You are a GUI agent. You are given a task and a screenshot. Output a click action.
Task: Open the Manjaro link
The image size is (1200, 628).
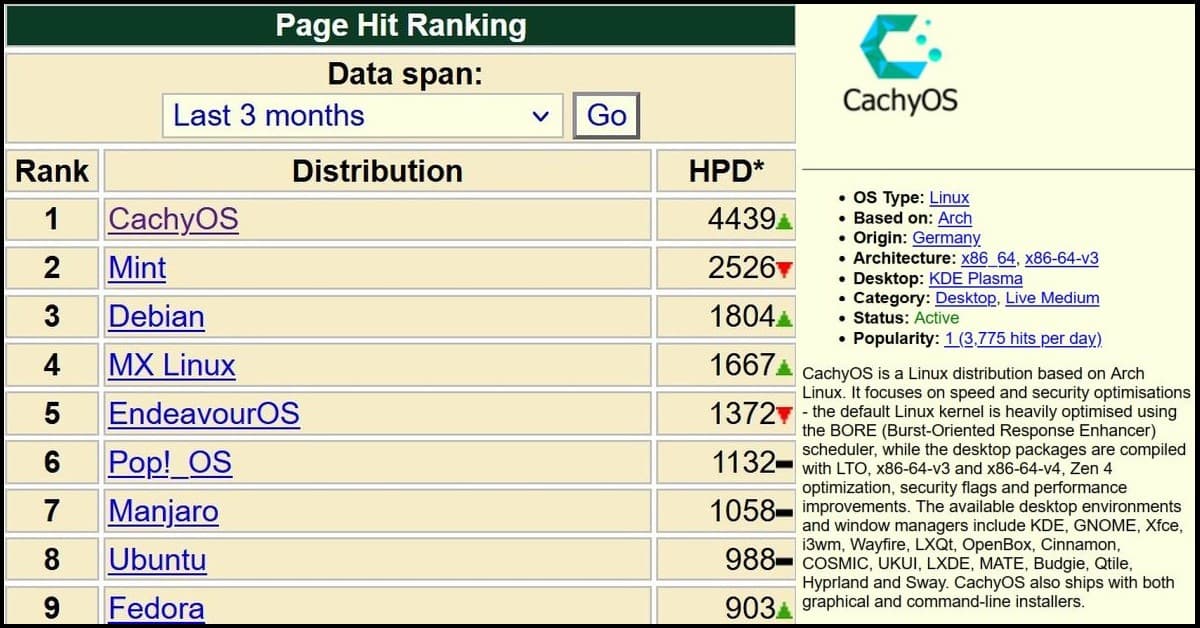point(163,511)
